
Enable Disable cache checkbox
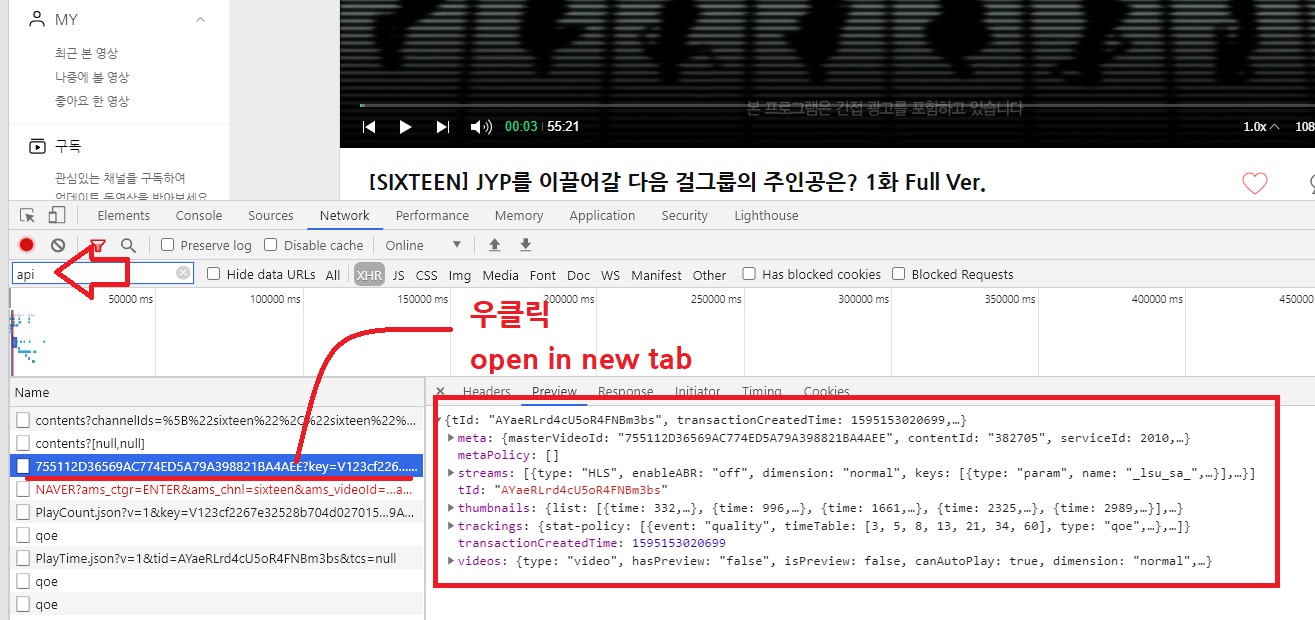271,245
